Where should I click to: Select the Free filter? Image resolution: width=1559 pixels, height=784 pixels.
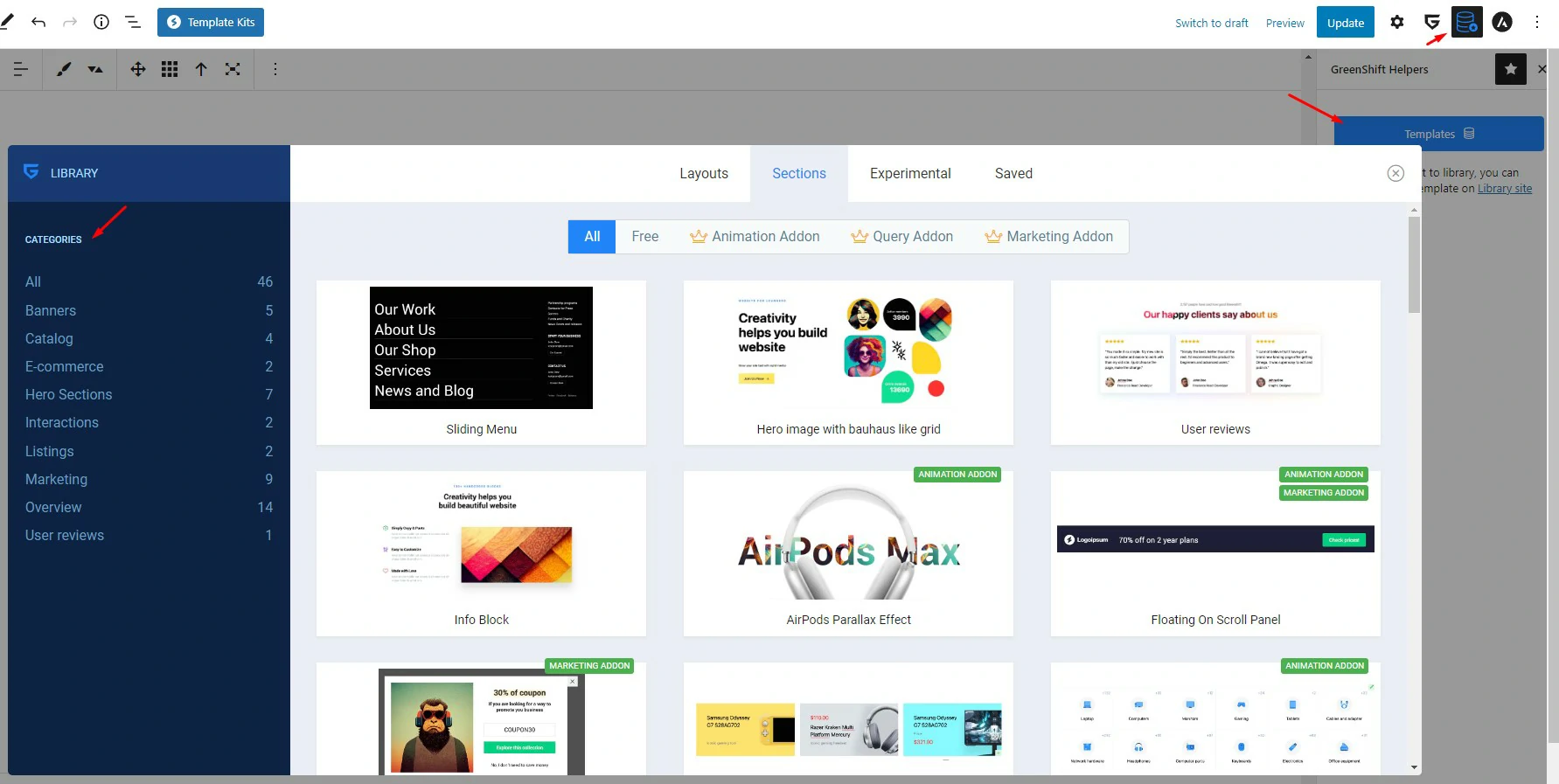645,236
